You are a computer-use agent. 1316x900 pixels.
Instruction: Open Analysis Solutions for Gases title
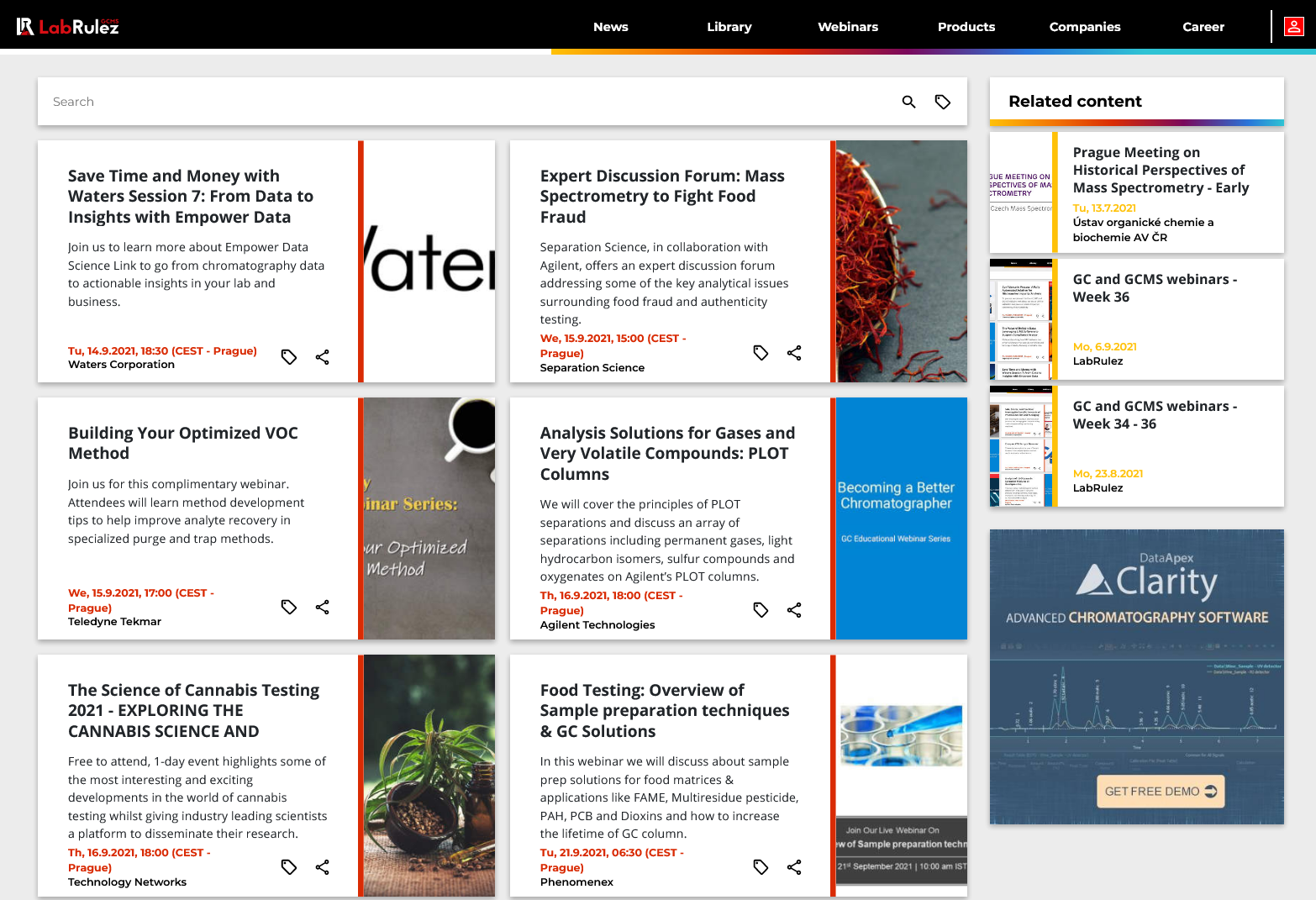tap(667, 454)
